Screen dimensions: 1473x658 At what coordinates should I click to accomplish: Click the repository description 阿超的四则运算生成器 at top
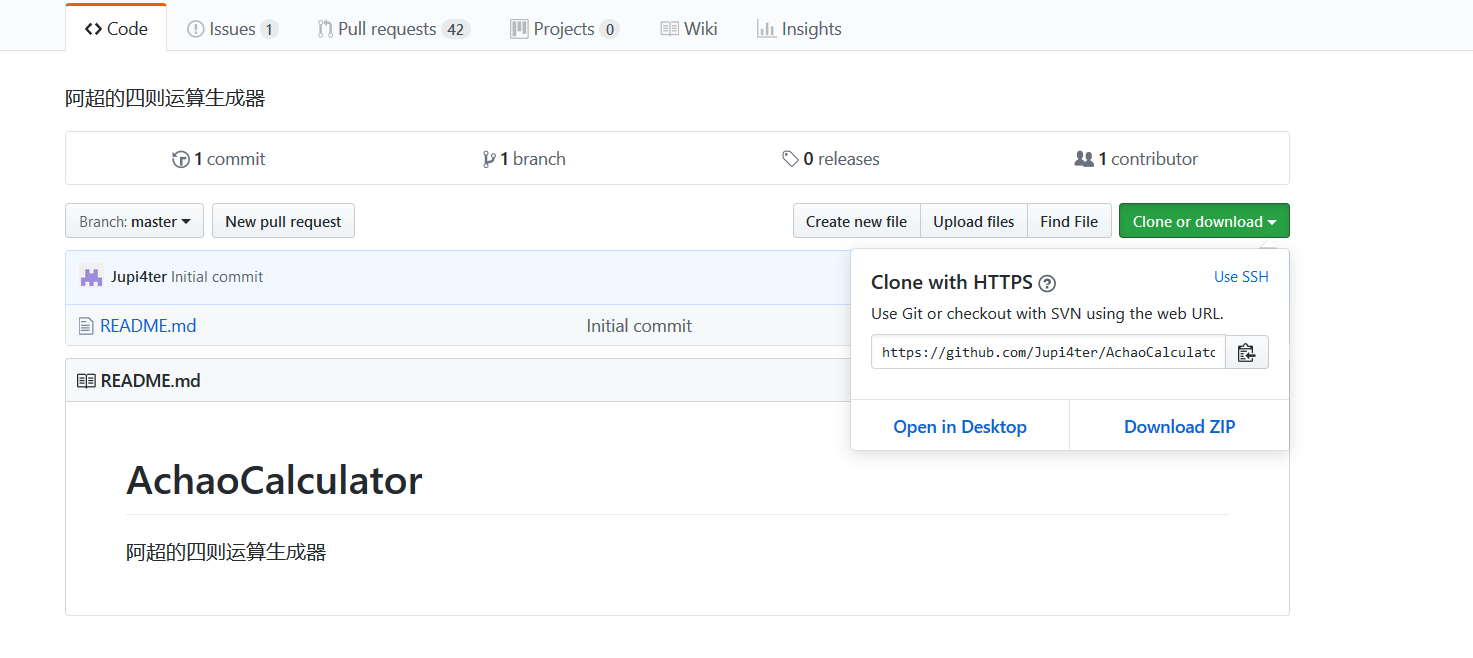click(165, 98)
